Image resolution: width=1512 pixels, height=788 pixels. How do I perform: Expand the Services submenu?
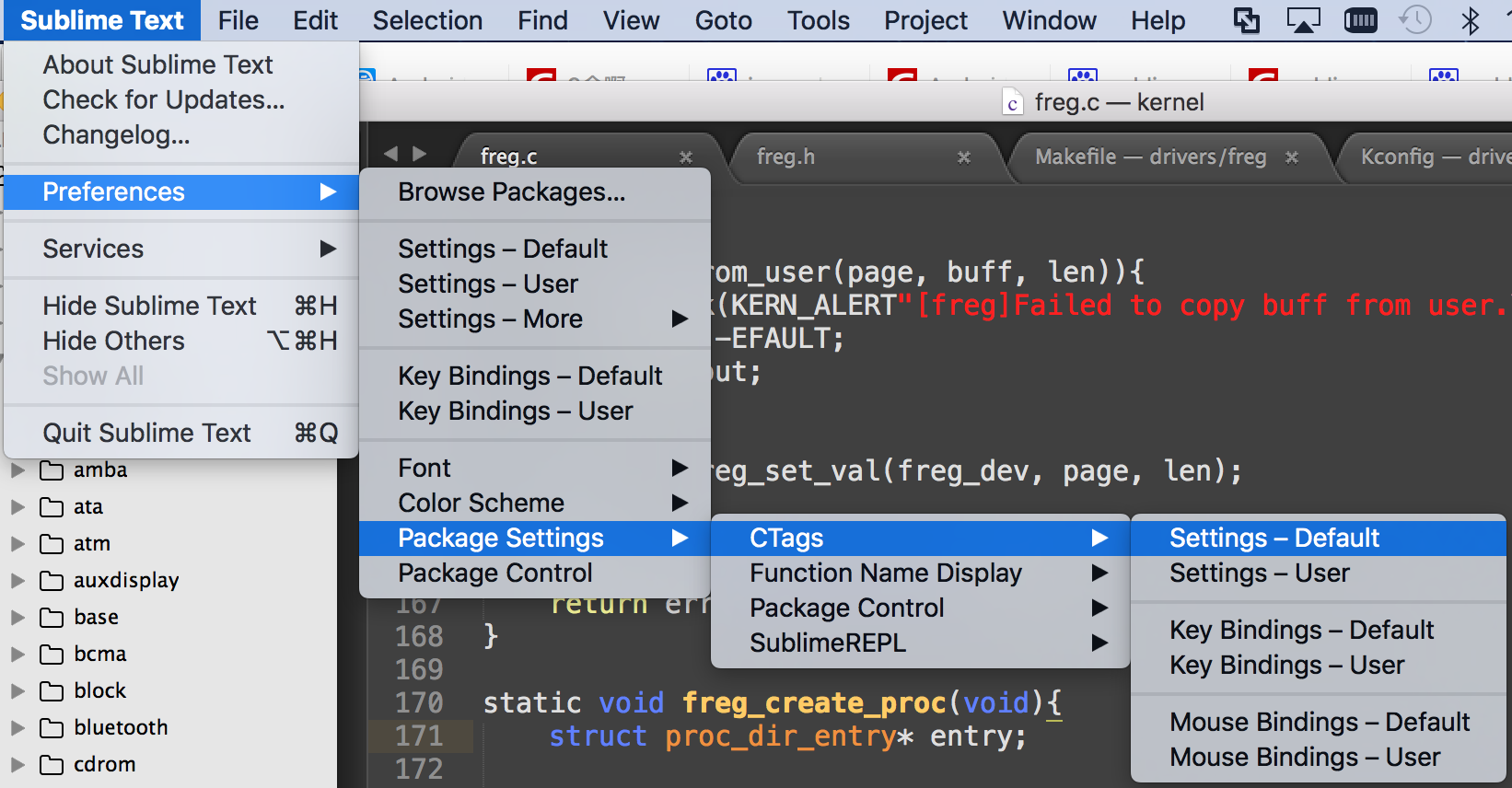point(181,249)
